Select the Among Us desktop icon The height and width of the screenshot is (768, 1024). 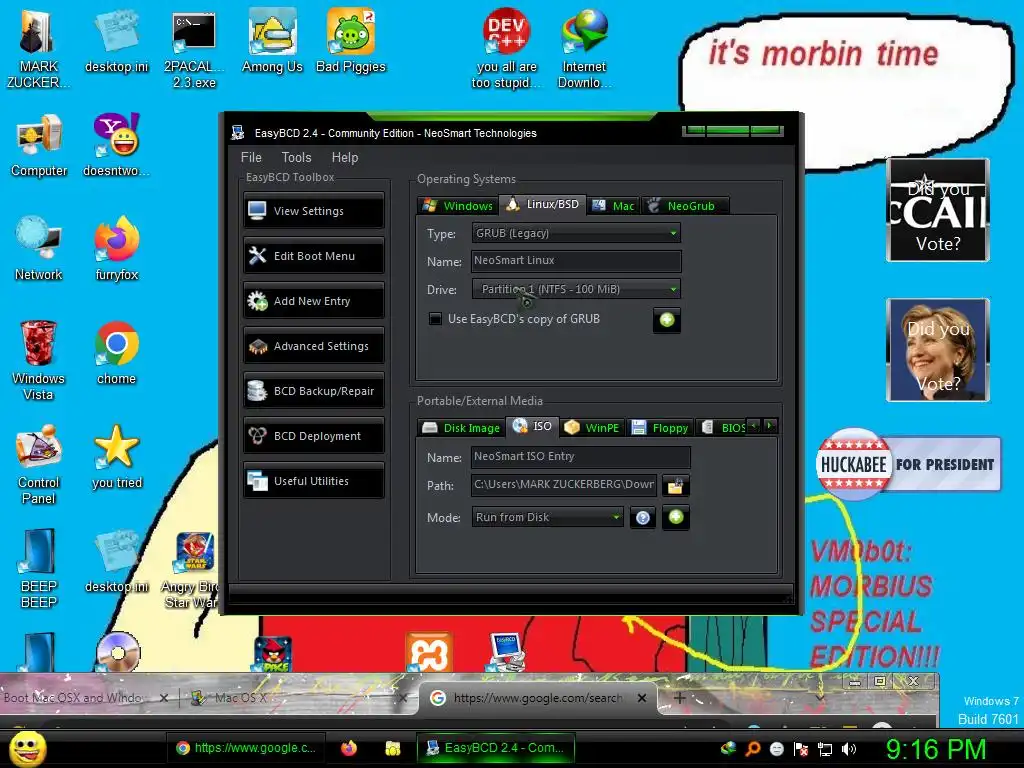272,42
